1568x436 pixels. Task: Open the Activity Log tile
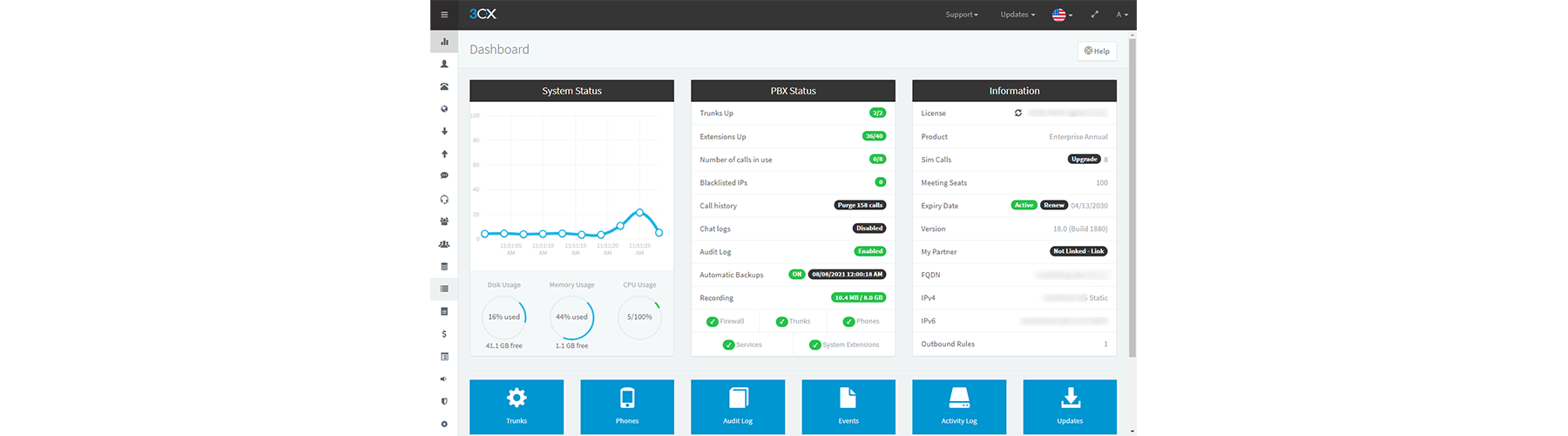(959, 406)
